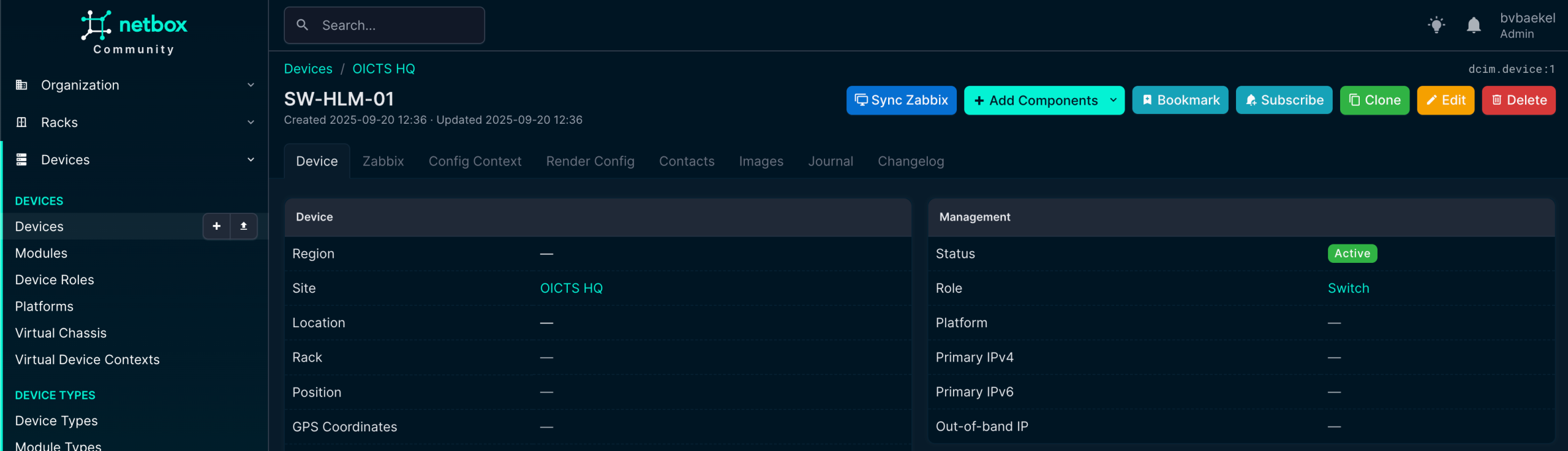Viewport: 1568px width, 451px height.
Task: Click the import upload icon beside Devices
Action: tap(244, 226)
